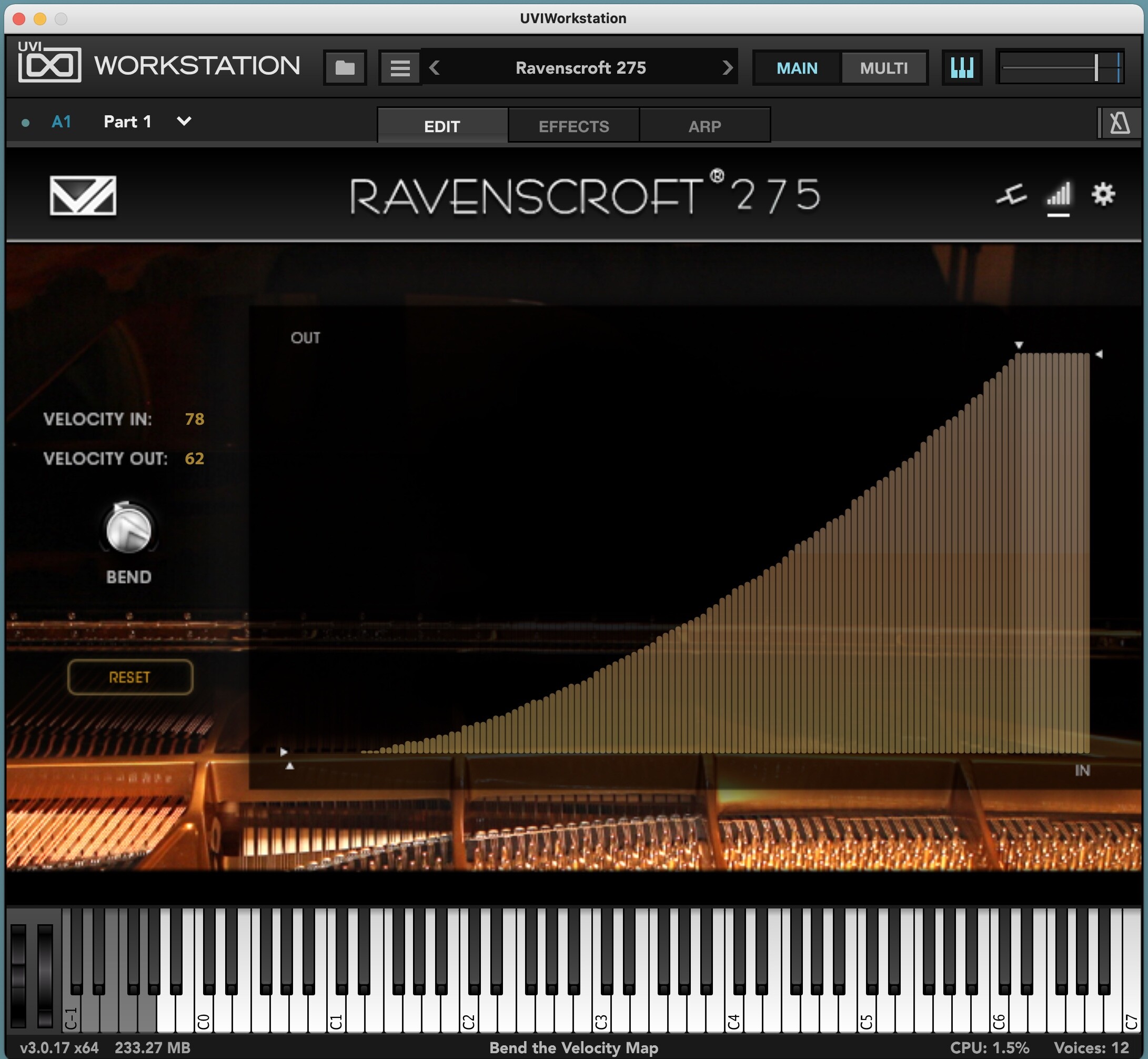Click the v3.0.17 x64 version text
This screenshot has height=1059, width=1148.
(x=59, y=1047)
